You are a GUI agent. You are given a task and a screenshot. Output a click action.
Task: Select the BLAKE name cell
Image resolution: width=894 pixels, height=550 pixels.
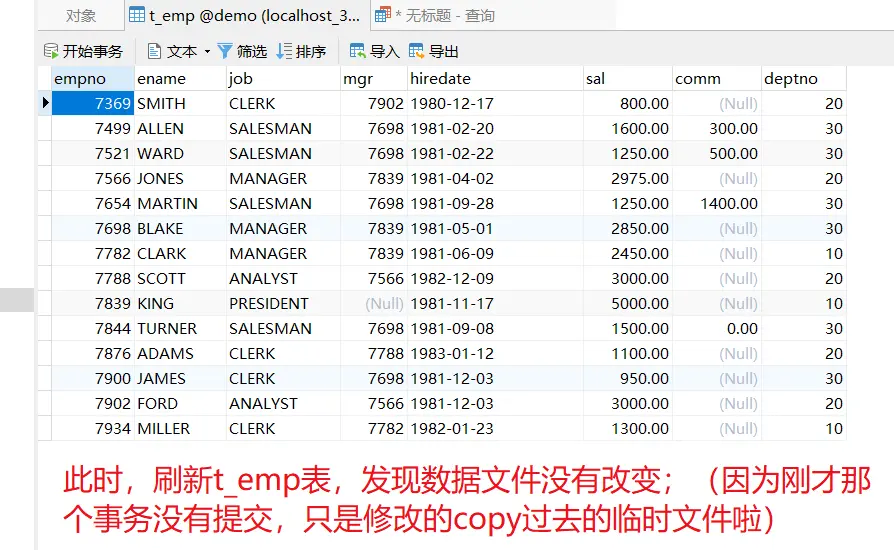click(180, 229)
